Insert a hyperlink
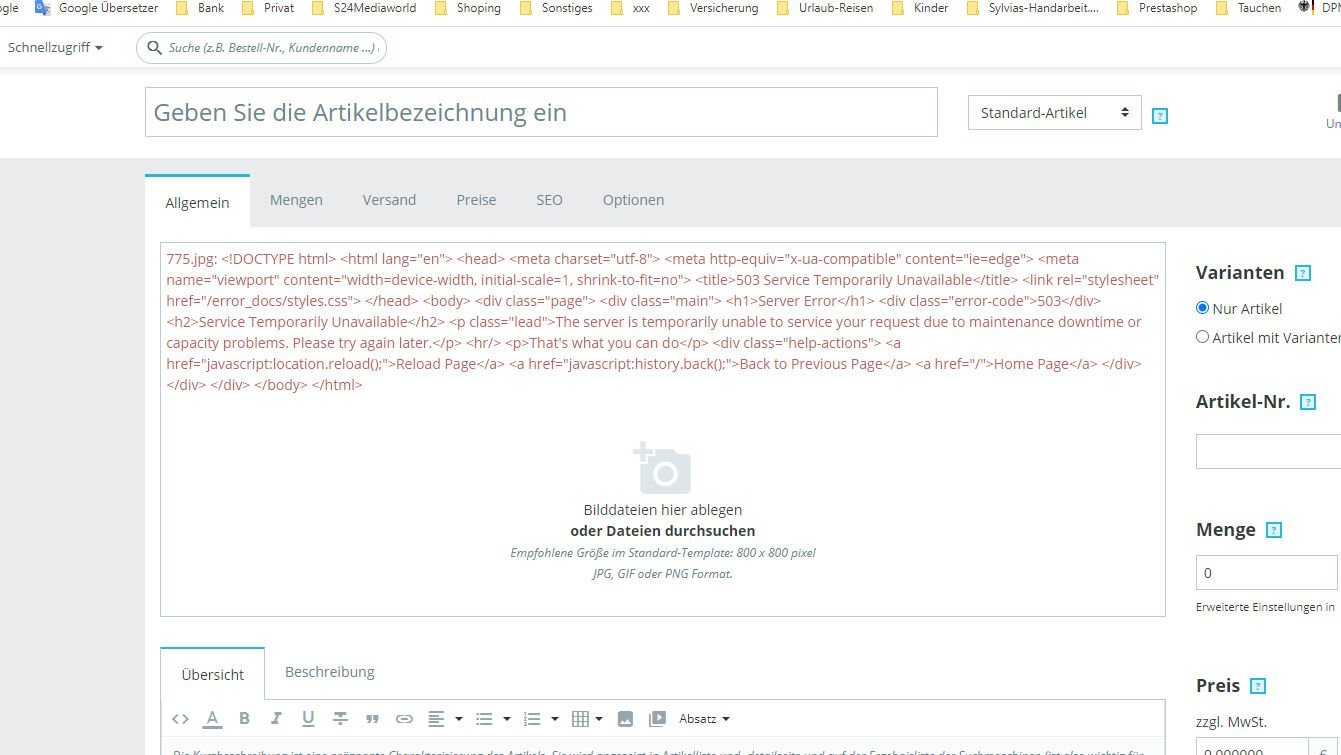Image resolution: width=1341 pixels, height=755 pixels. pos(404,719)
